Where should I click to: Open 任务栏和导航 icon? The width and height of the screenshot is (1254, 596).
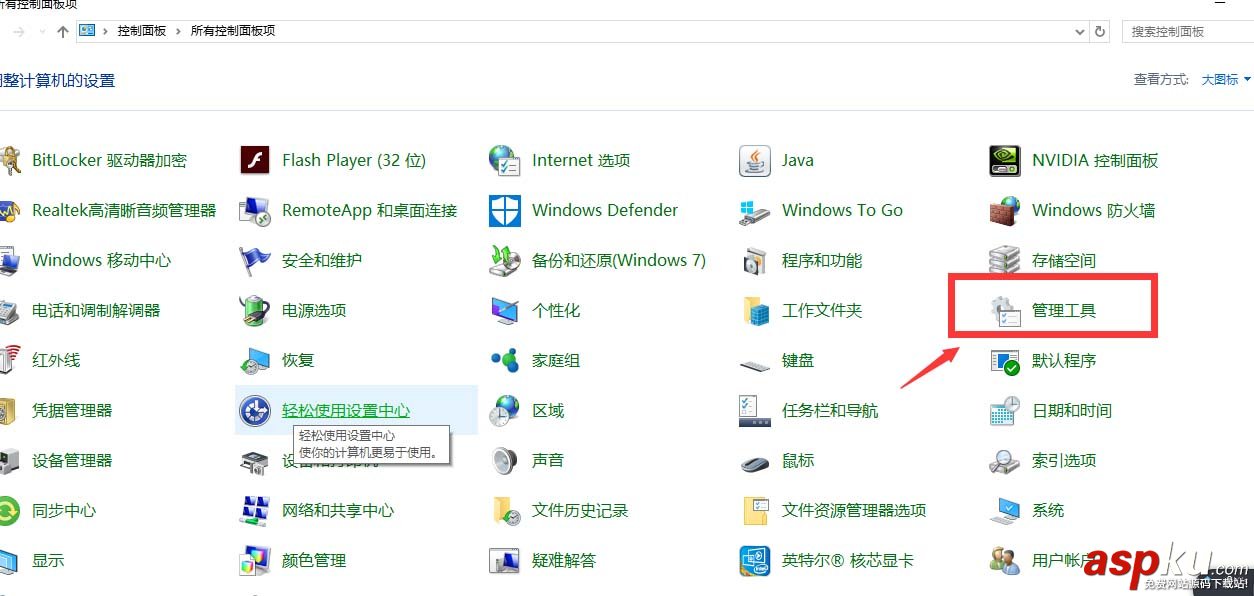coord(755,410)
